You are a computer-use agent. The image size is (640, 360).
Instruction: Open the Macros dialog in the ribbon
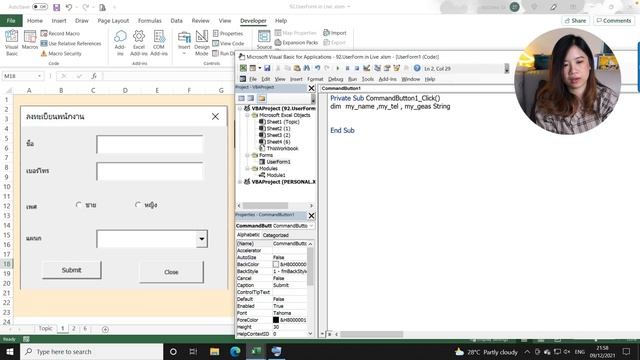point(30,40)
